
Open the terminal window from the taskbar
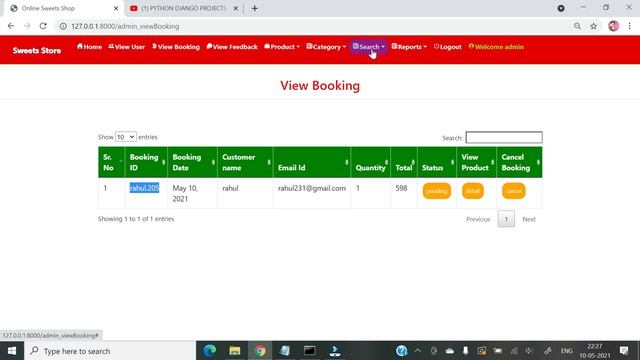309,351
